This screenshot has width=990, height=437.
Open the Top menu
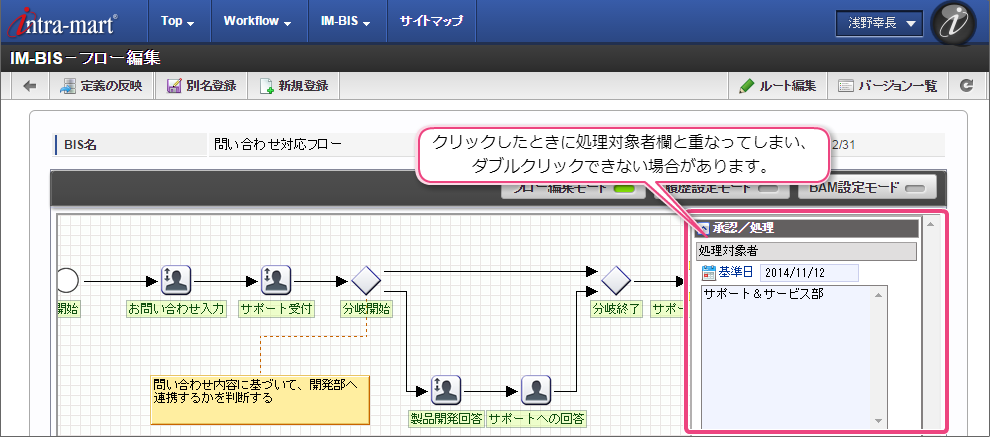click(x=177, y=21)
